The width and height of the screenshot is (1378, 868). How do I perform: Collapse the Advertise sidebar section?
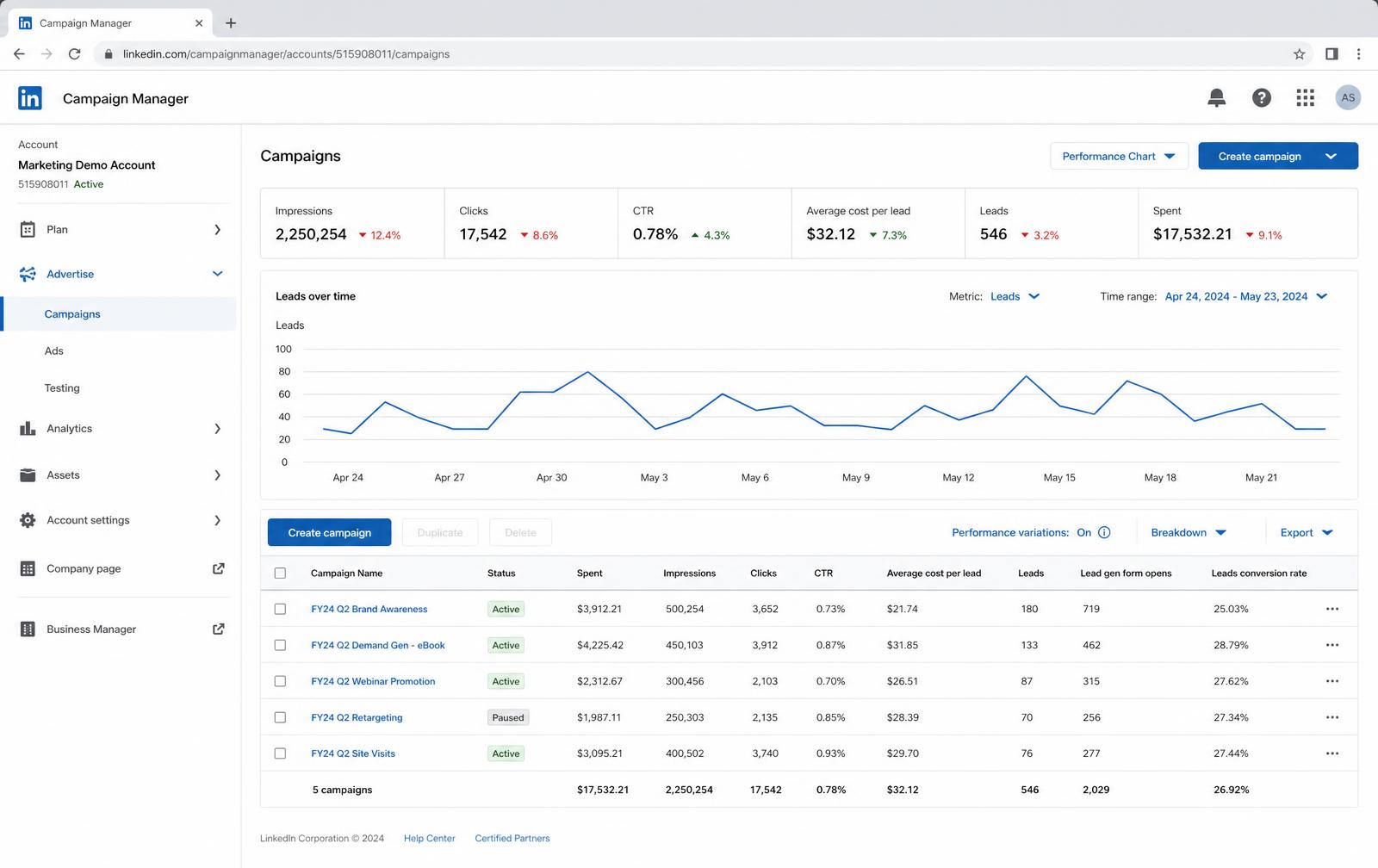(217, 274)
